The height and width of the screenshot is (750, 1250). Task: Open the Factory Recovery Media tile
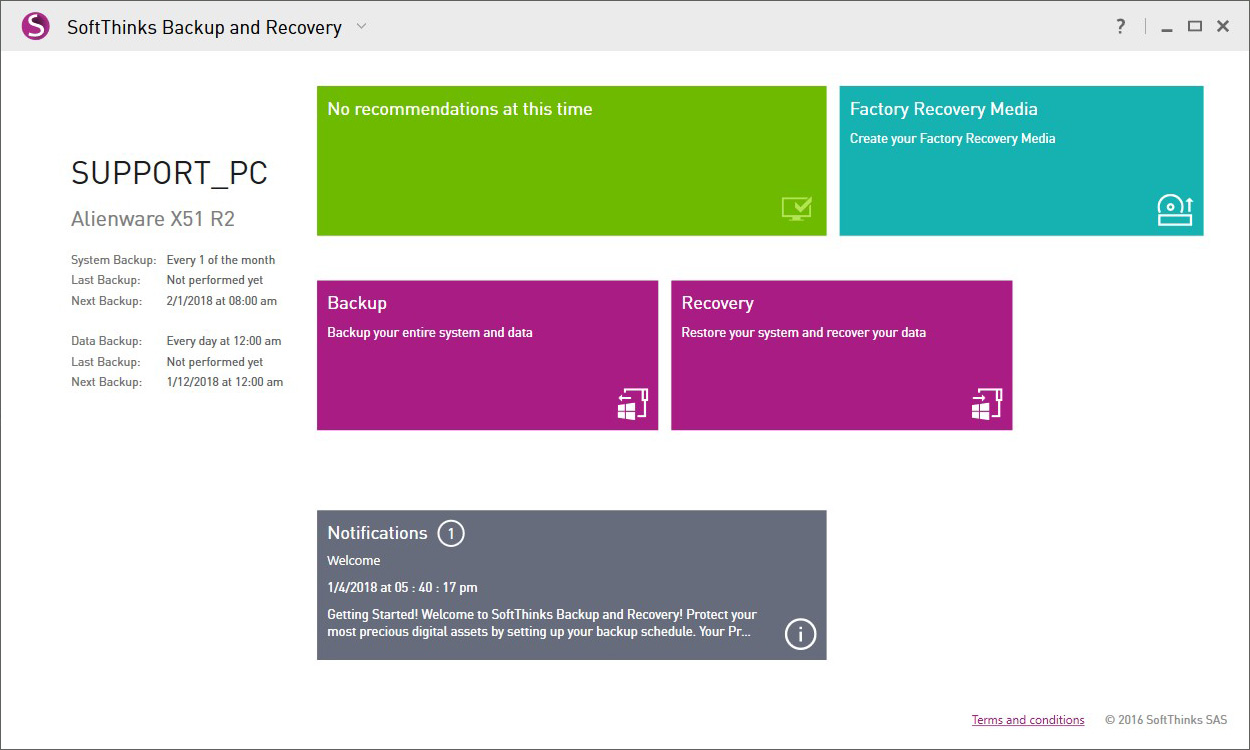pyautogui.click(x=1021, y=161)
